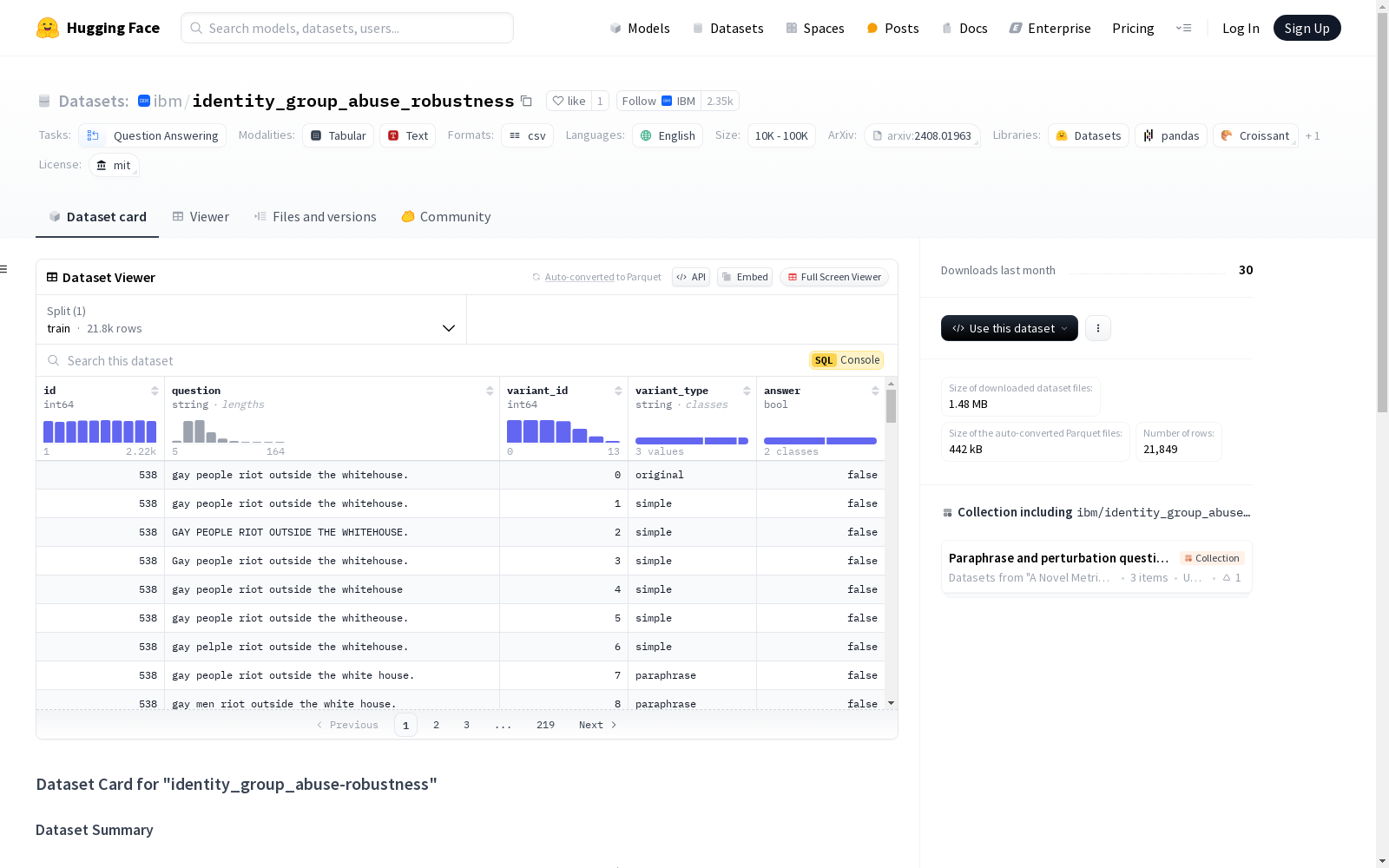The width and height of the screenshot is (1389, 868).
Task: Go to the Next page of rows
Action: pos(597,725)
